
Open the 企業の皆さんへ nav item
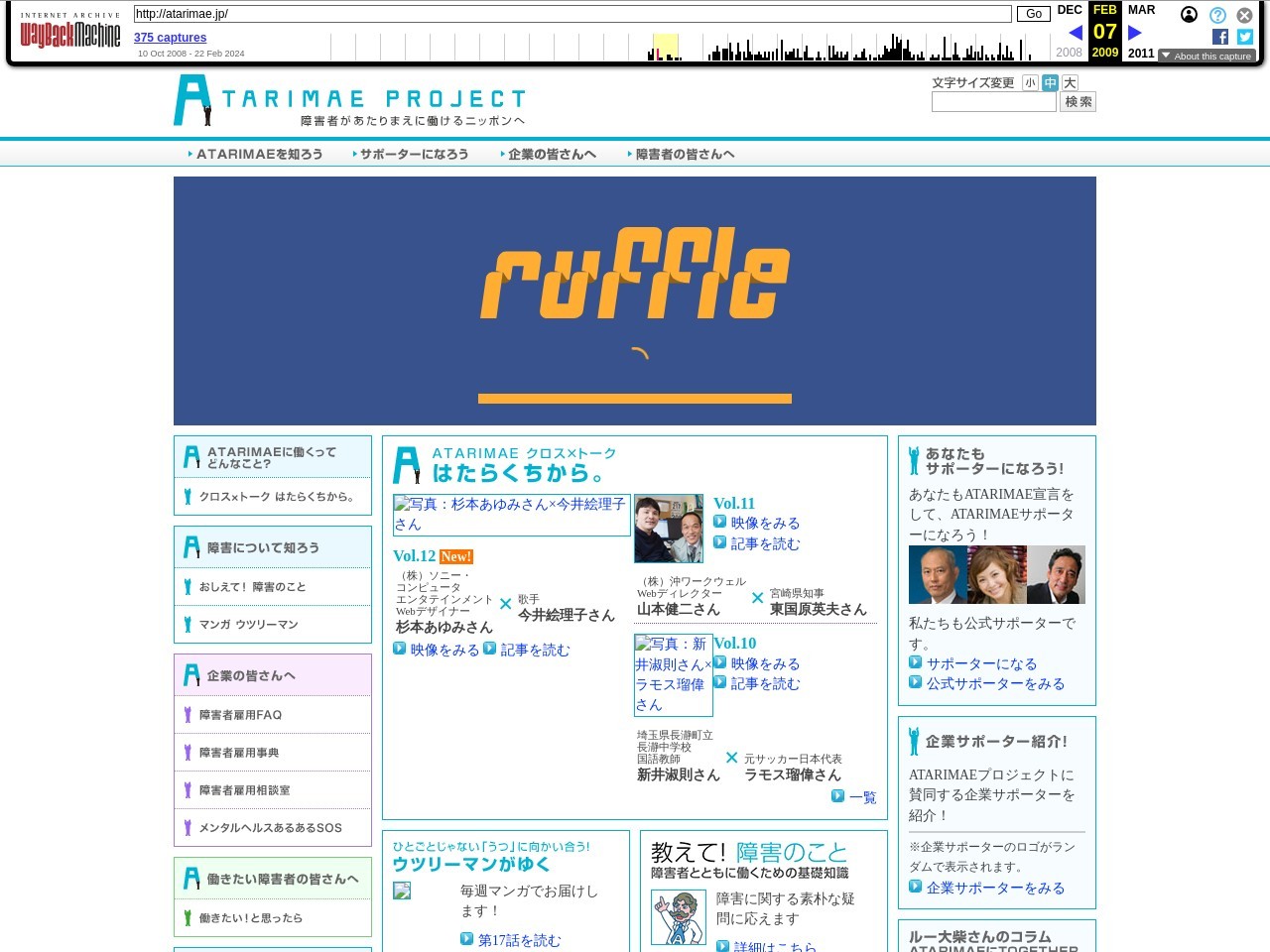(549, 155)
